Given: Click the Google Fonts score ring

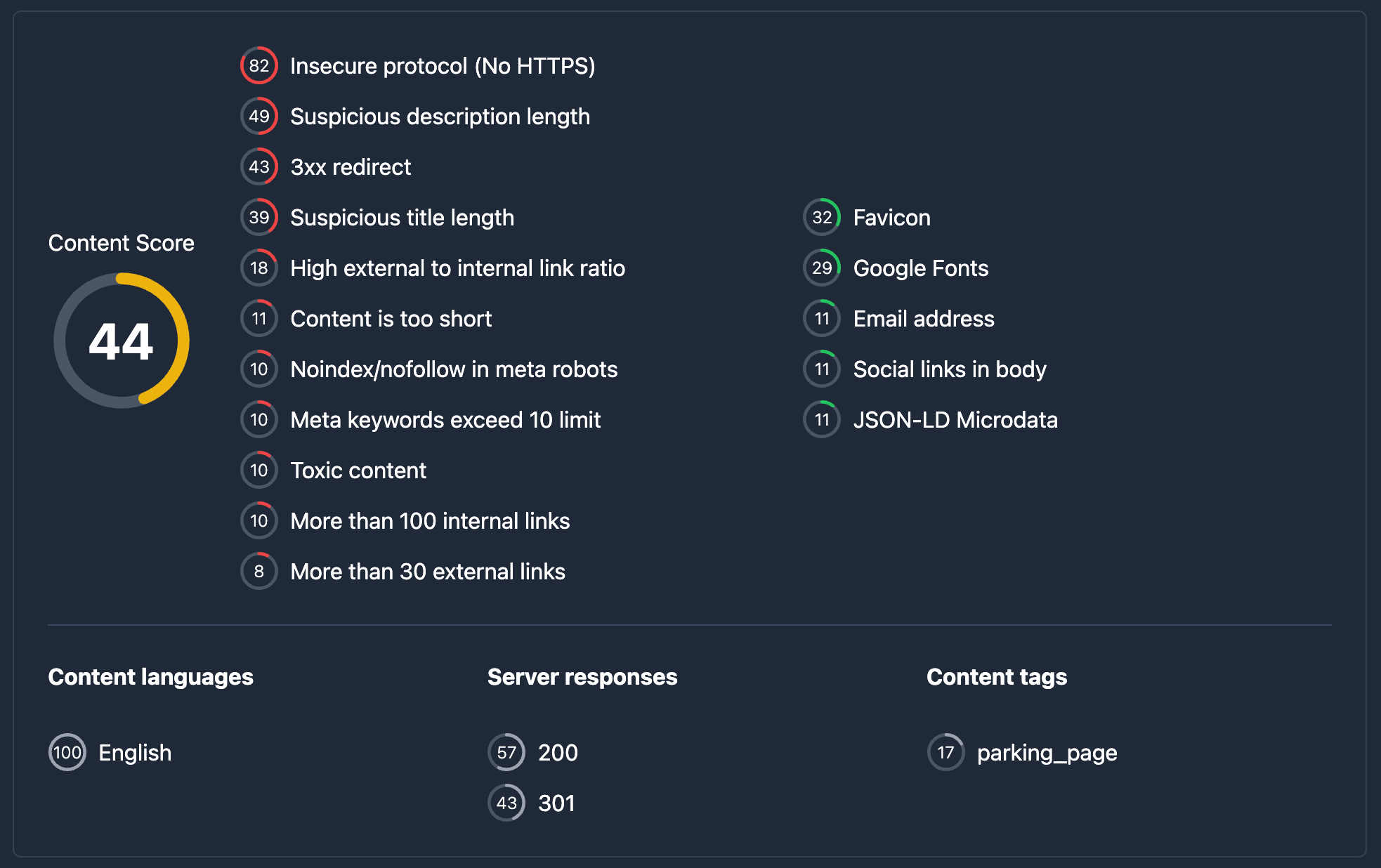Looking at the screenshot, I should tap(821, 268).
